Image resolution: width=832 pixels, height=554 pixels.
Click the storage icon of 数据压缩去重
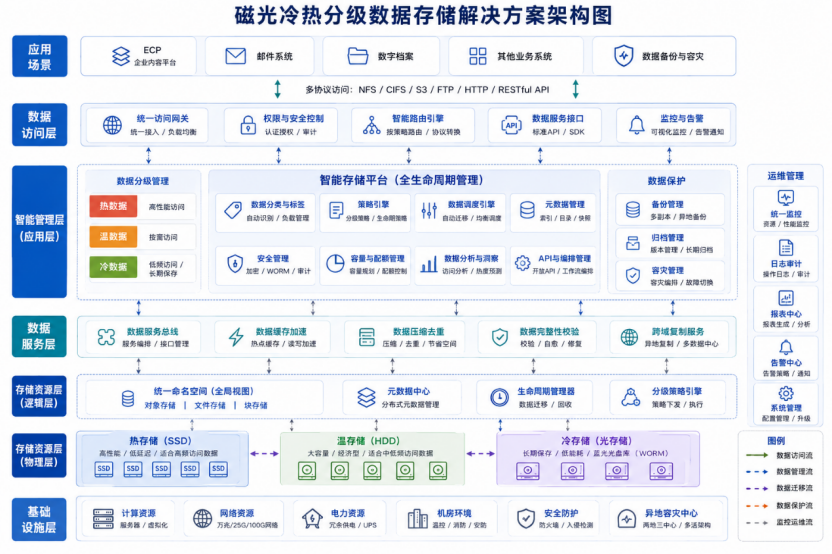(367, 337)
